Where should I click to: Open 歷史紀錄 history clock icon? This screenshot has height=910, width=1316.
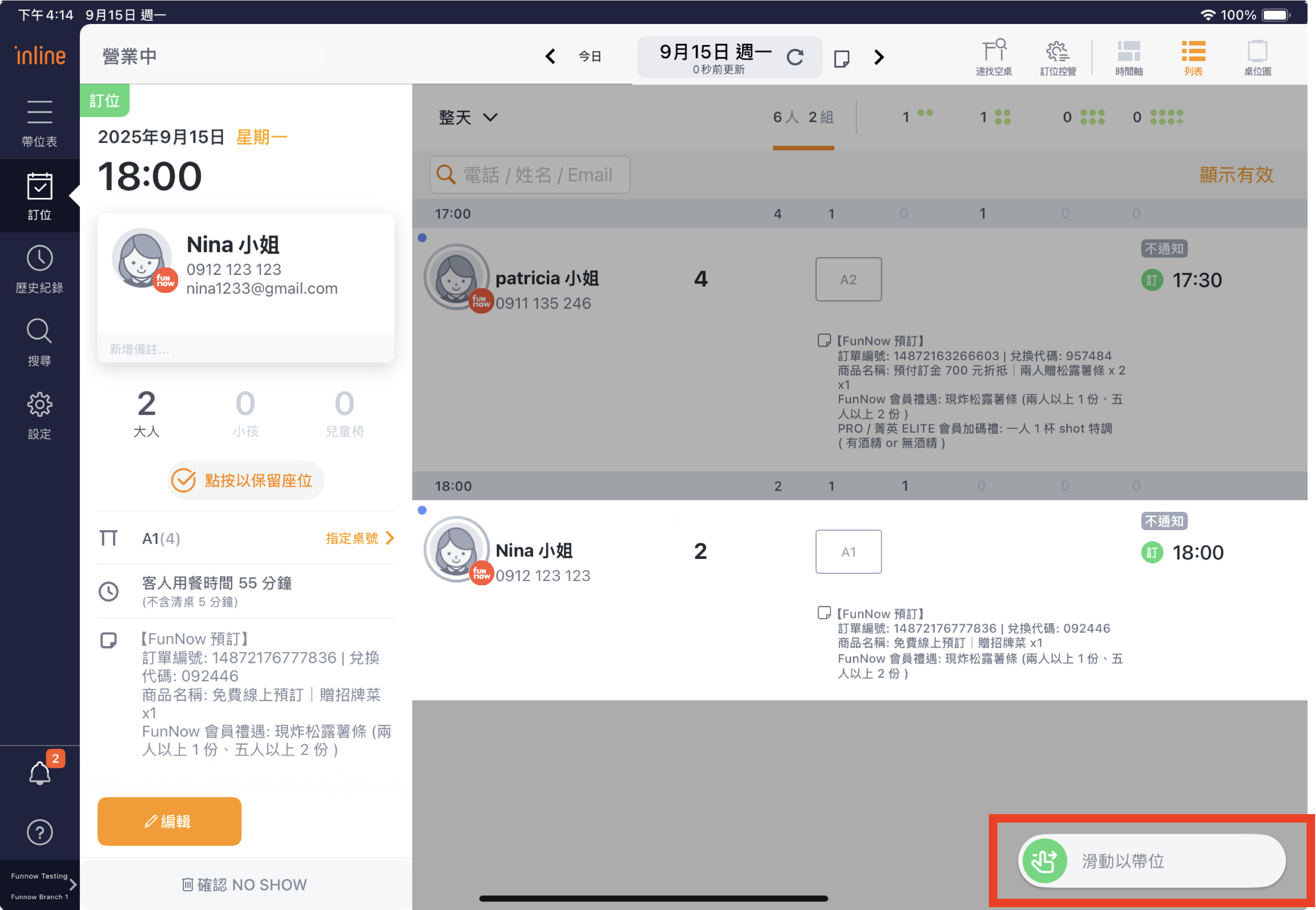pos(39,259)
